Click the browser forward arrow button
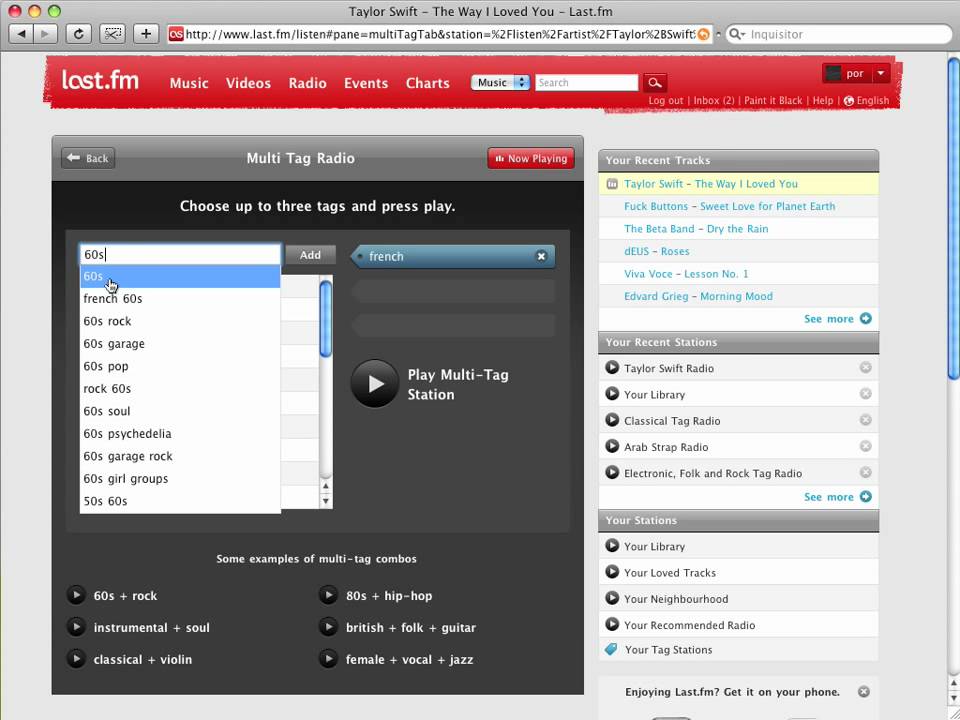The height and width of the screenshot is (720, 960). 45,34
